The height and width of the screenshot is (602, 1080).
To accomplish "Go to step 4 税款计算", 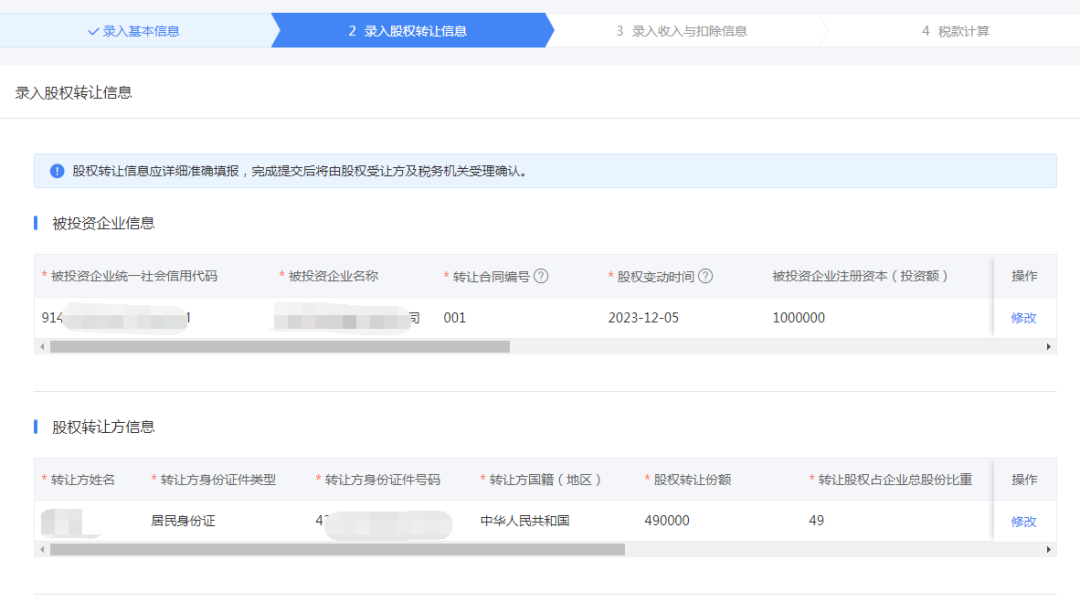I will pyautogui.click(x=955, y=31).
